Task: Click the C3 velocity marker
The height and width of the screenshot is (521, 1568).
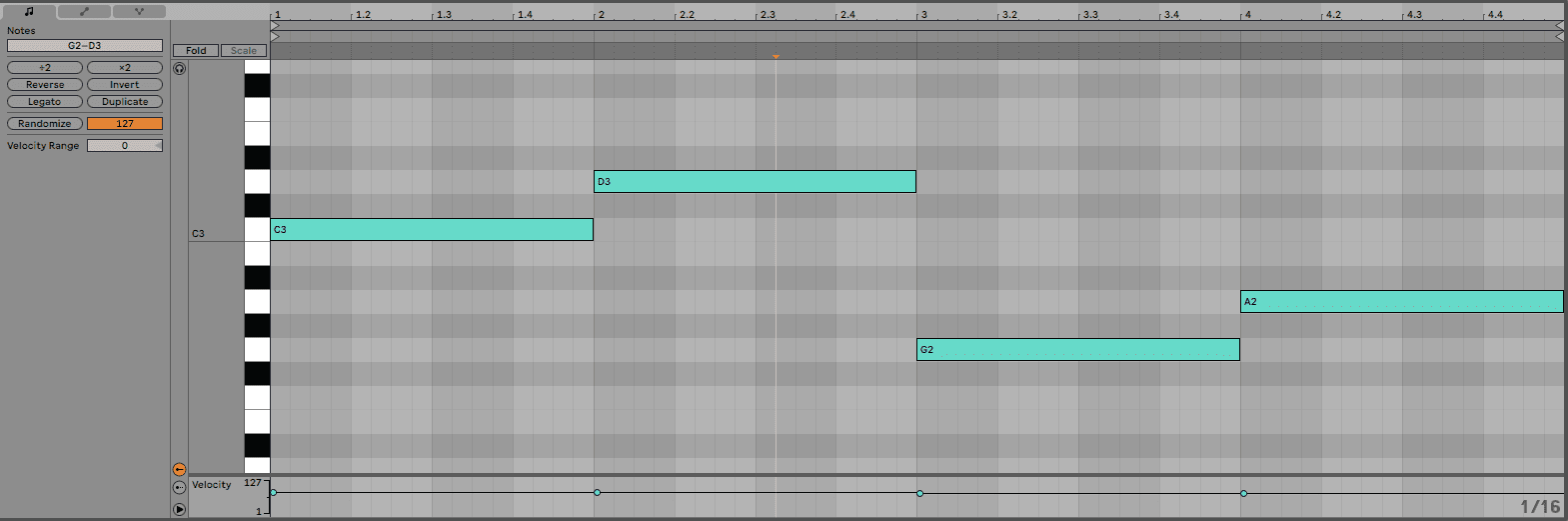Action: click(274, 493)
